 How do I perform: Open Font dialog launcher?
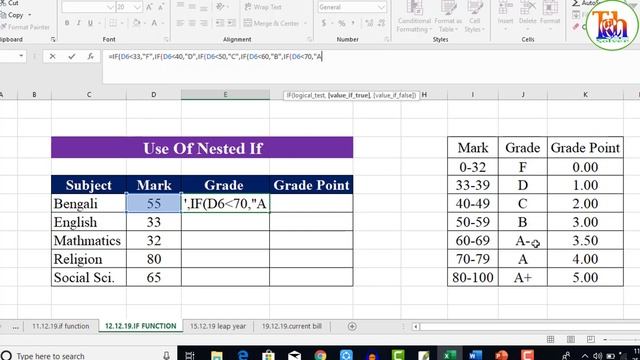pyautogui.click(x=166, y=40)
